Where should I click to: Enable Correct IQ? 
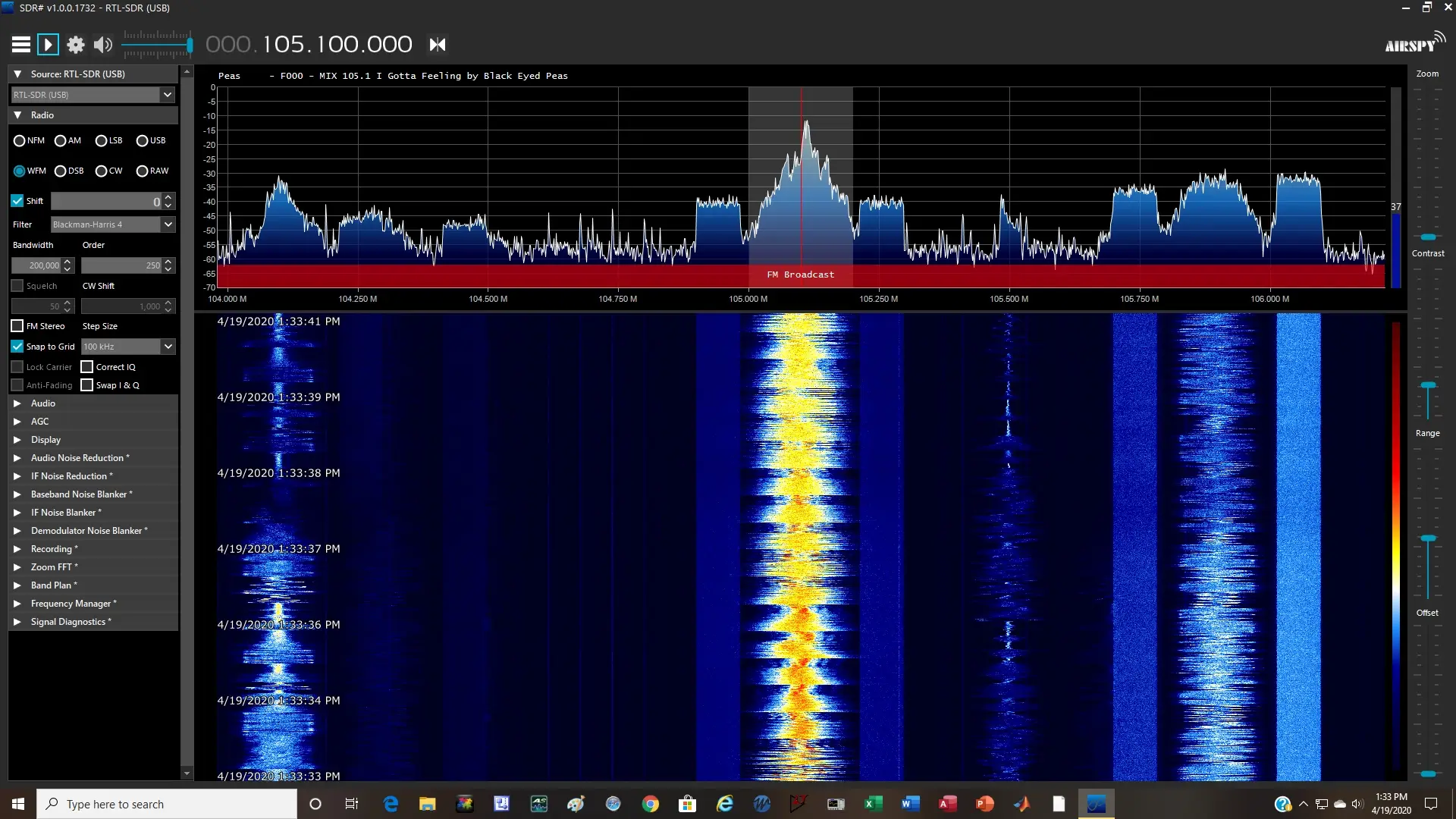tap(87, 366)
